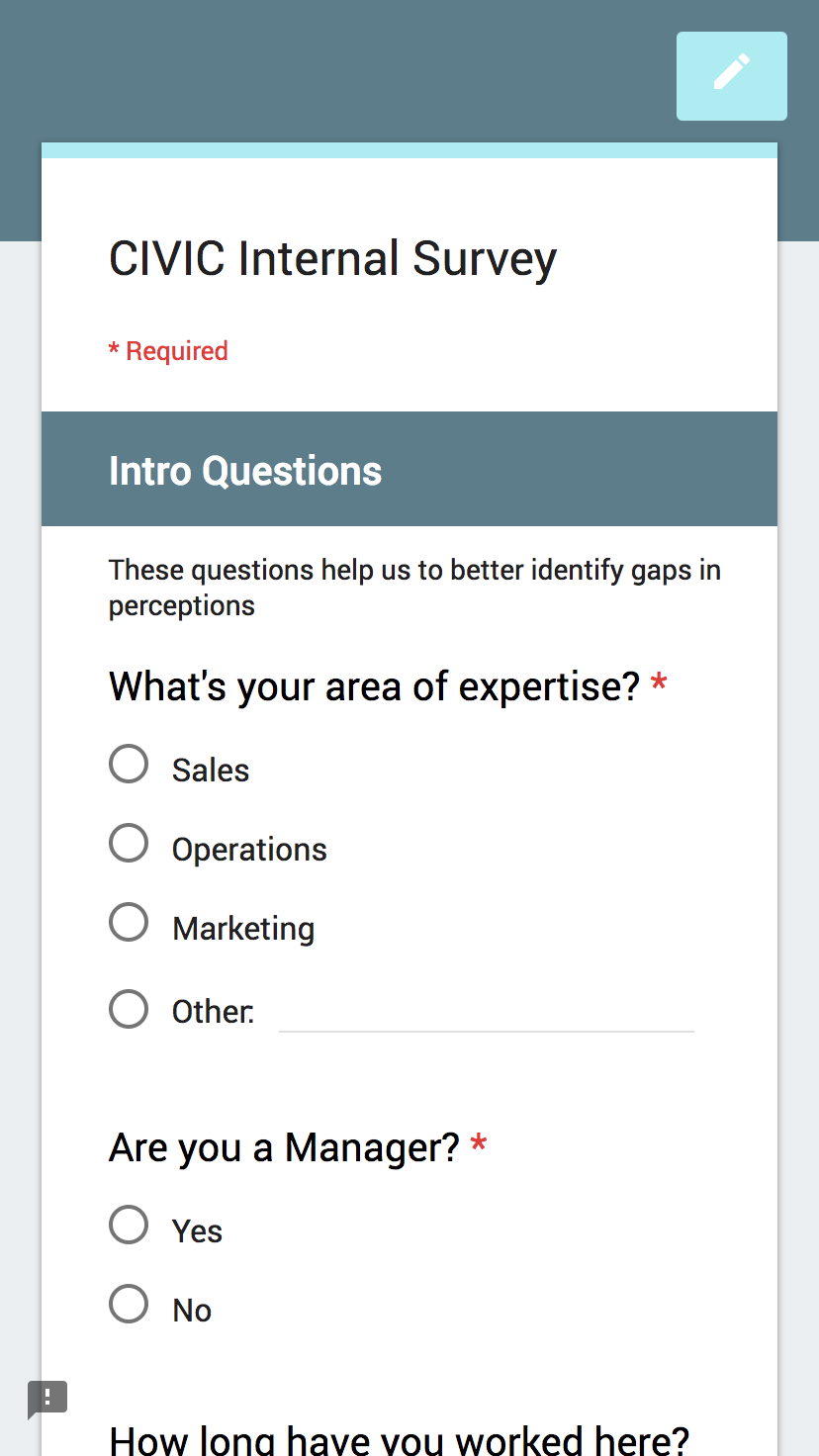Viewport: 819px width, 1456px height.
Task: Click the red Required notice text
Action: pos(168,351)
